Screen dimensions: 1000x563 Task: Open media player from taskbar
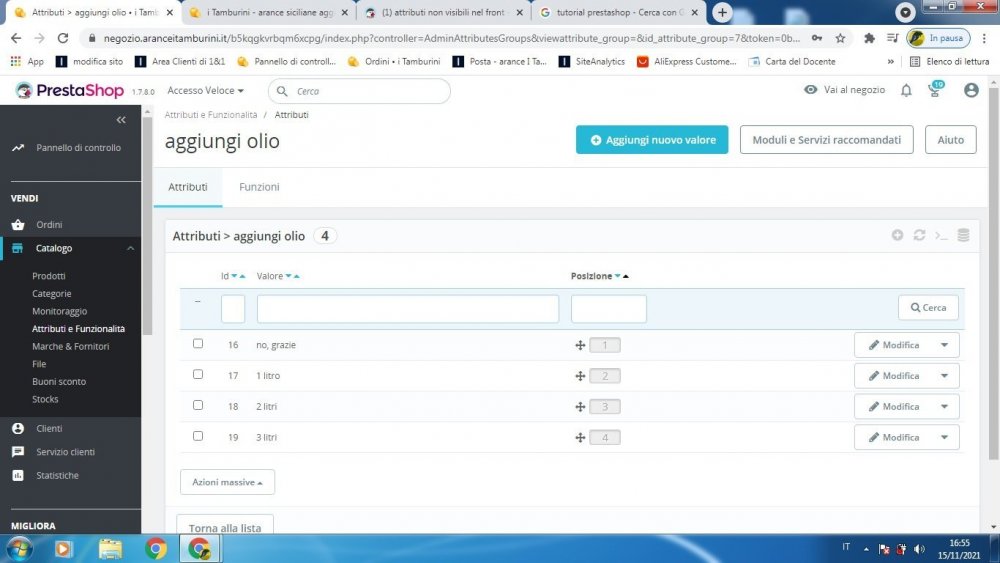[x=64, y=548]
